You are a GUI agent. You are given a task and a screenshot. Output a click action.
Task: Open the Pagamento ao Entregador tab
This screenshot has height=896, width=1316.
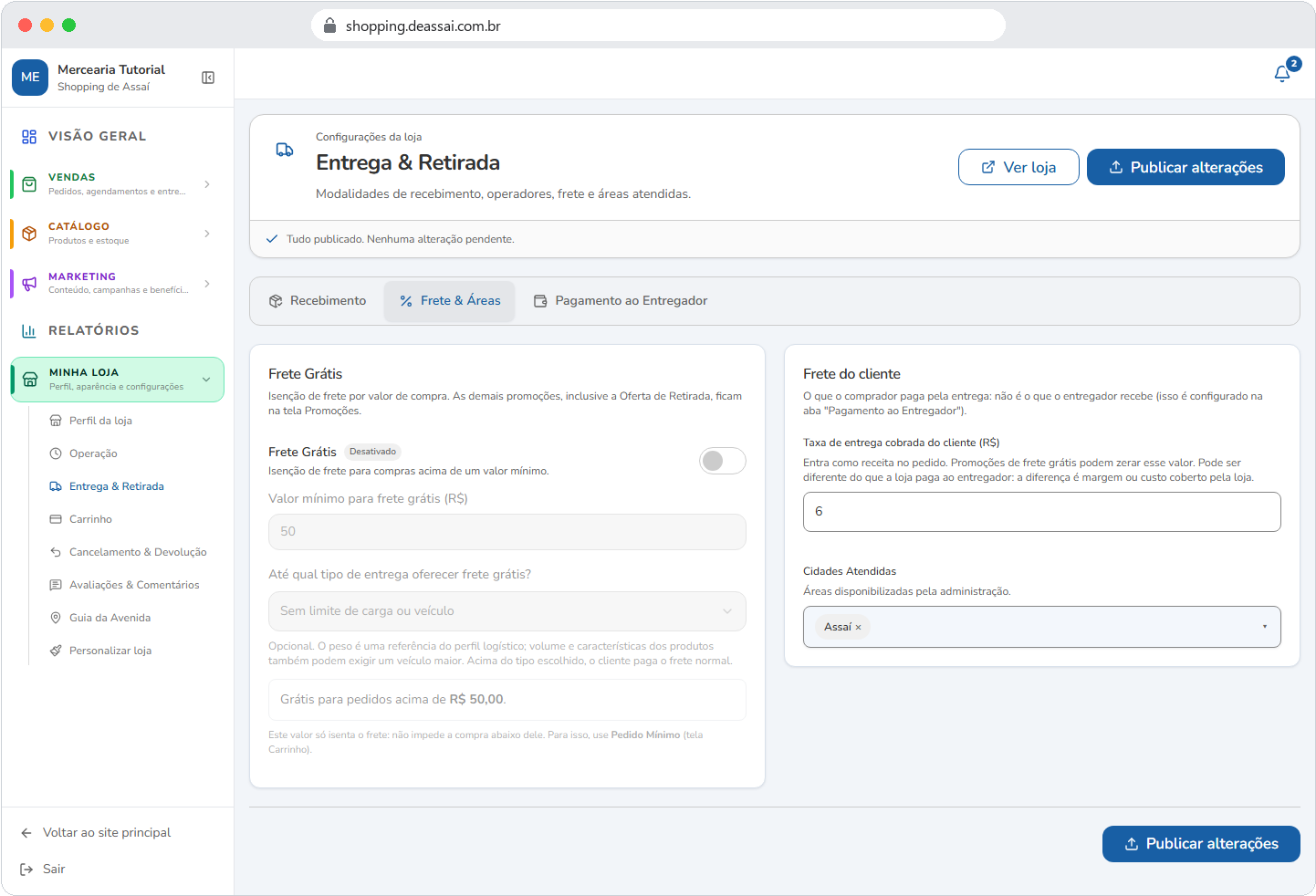621,301
